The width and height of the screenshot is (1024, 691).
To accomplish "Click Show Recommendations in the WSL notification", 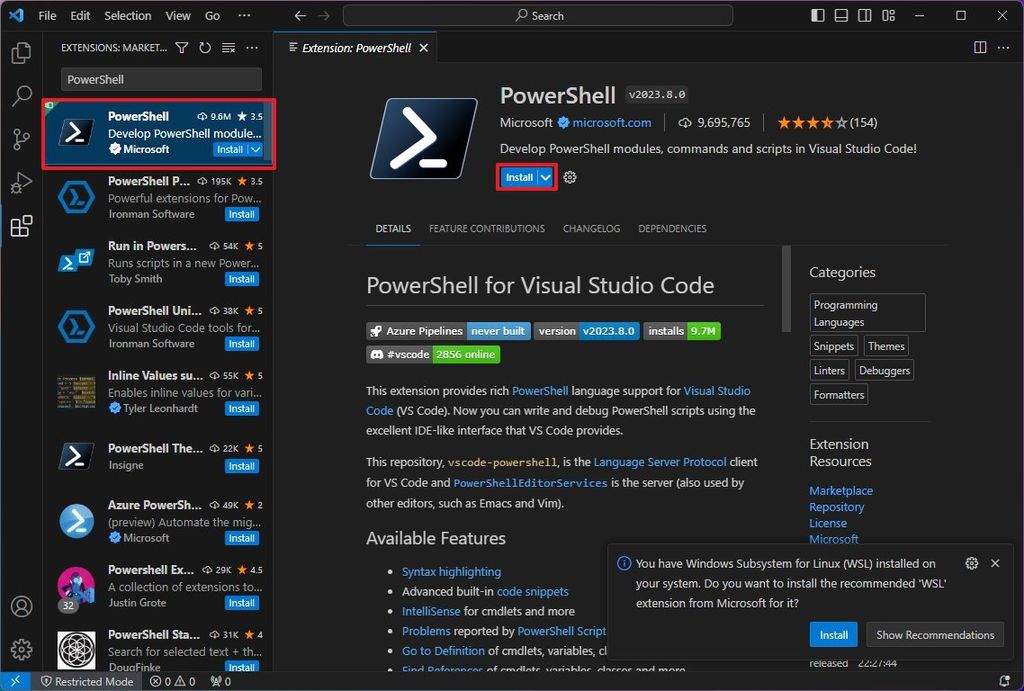I will point(934,634).
